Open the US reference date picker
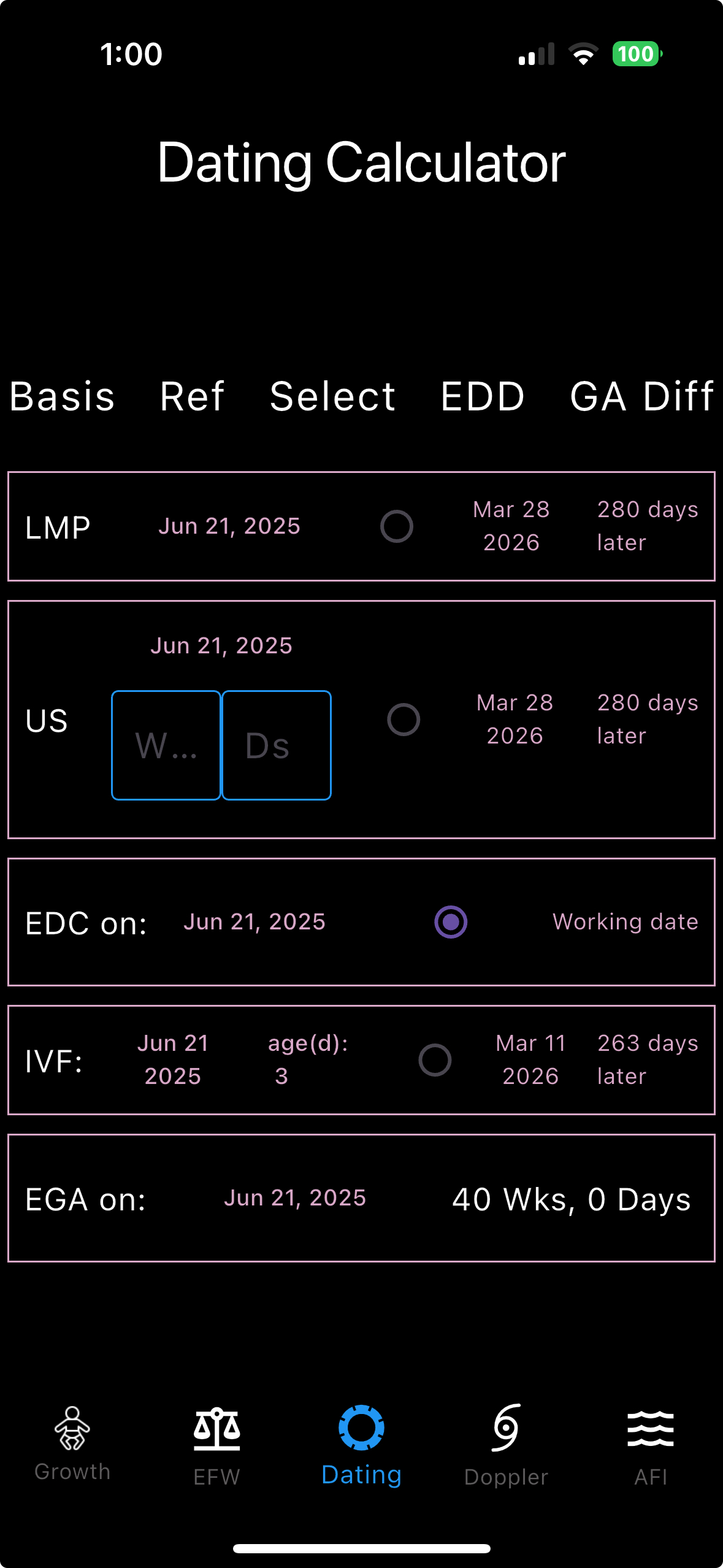 click(x=221, y=646)
